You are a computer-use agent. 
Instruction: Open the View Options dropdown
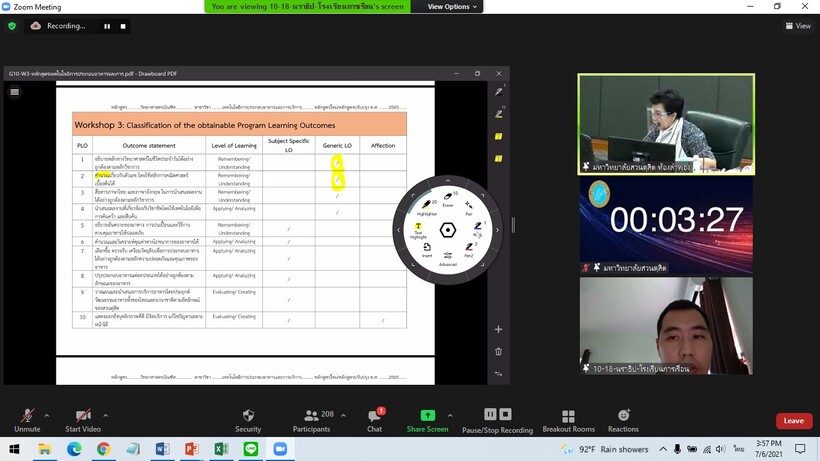pos(452,6)
